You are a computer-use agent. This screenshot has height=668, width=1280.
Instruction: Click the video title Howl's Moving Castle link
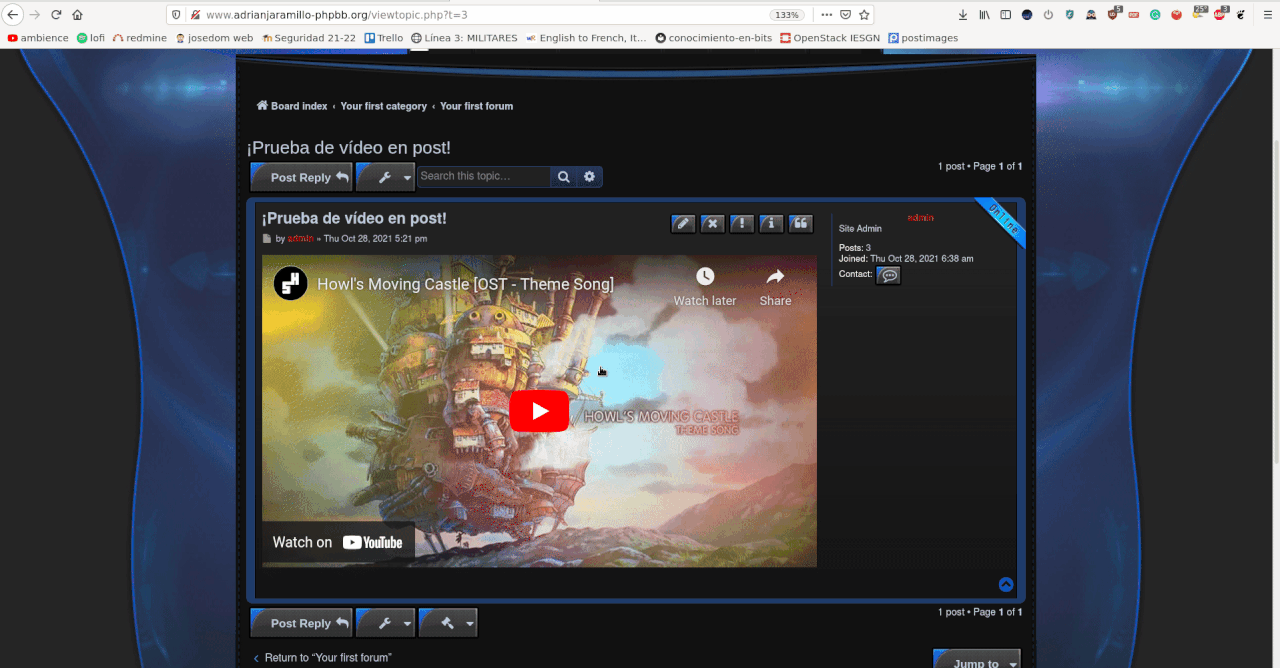(465, 284)
